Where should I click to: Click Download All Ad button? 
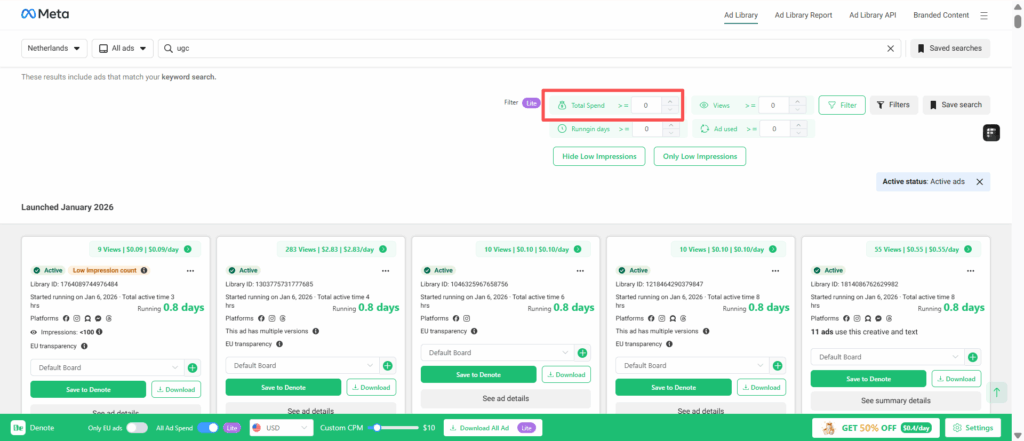click(x=493, y=428)
